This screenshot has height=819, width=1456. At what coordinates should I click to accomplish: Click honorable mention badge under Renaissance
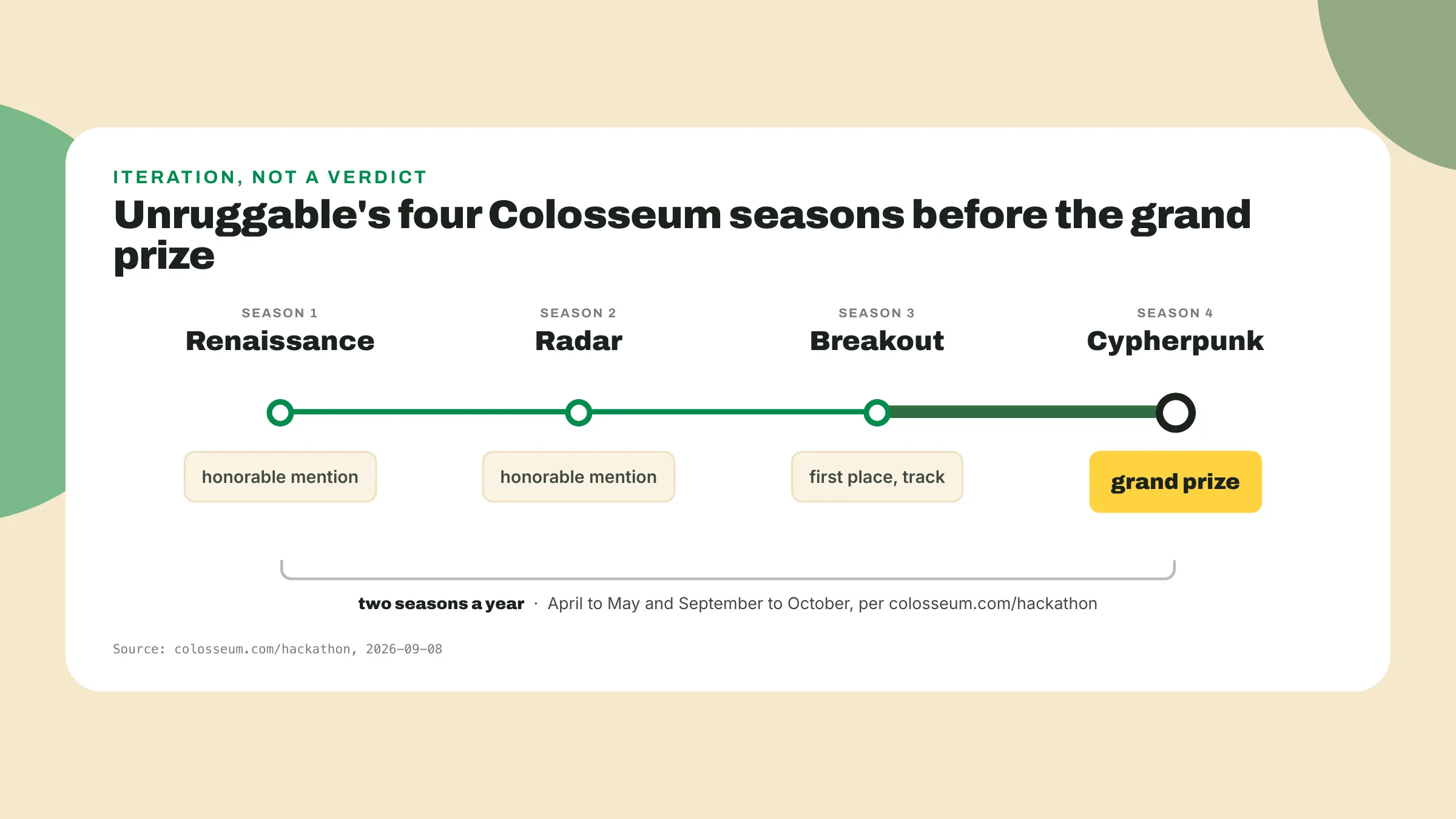tap(280, 477)
